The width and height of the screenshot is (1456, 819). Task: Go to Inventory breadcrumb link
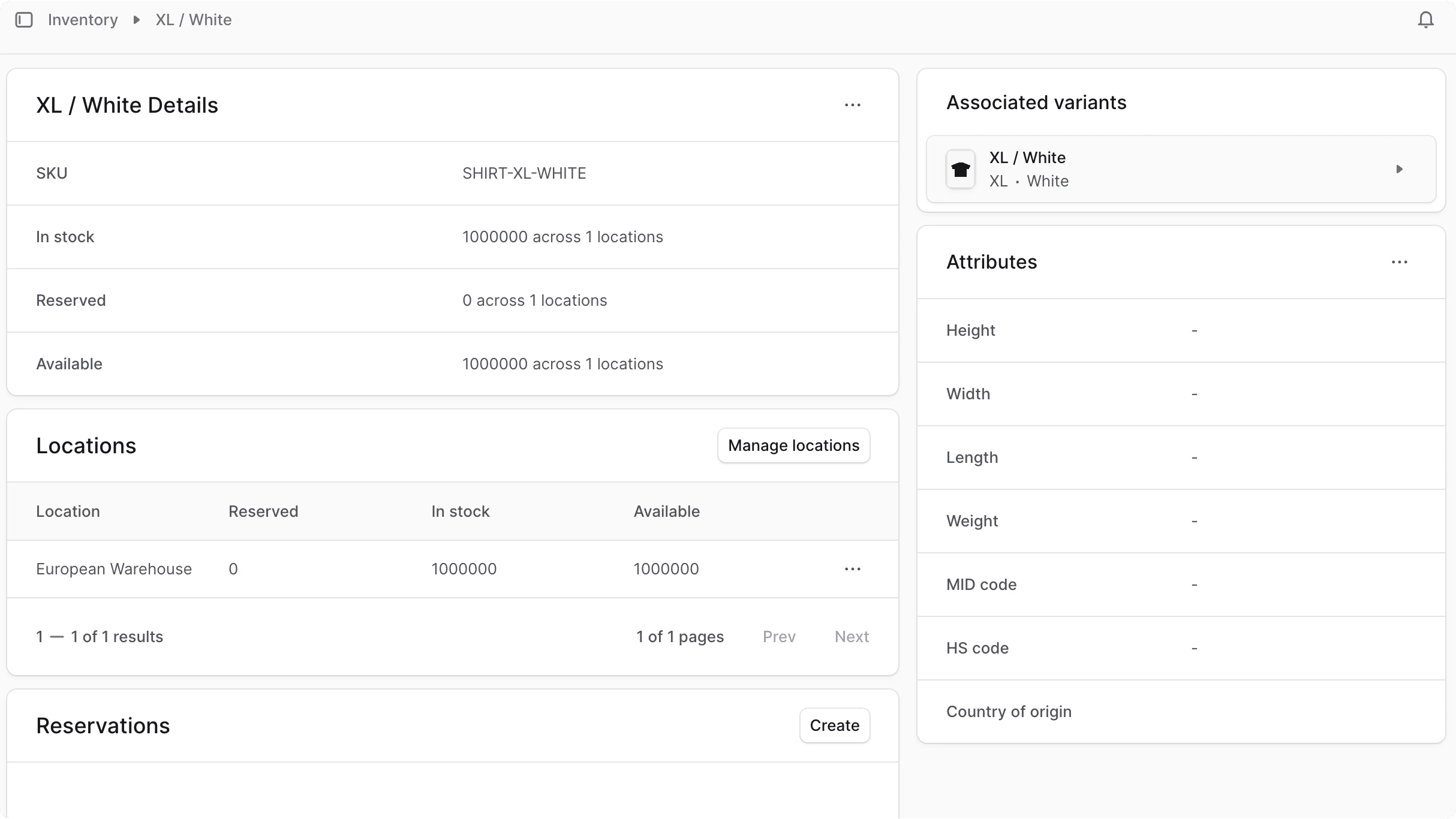point(83,20)
